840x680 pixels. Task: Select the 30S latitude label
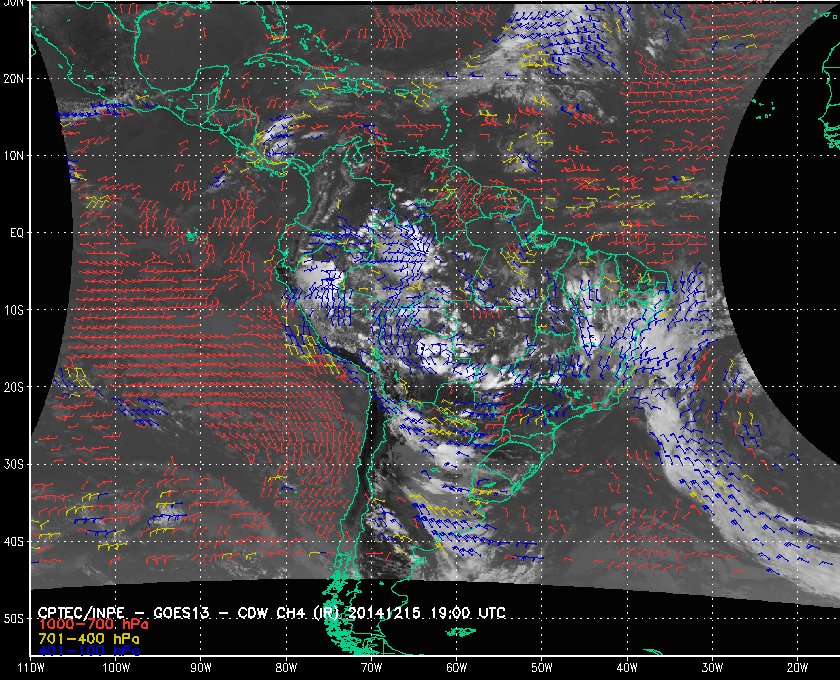13,464
